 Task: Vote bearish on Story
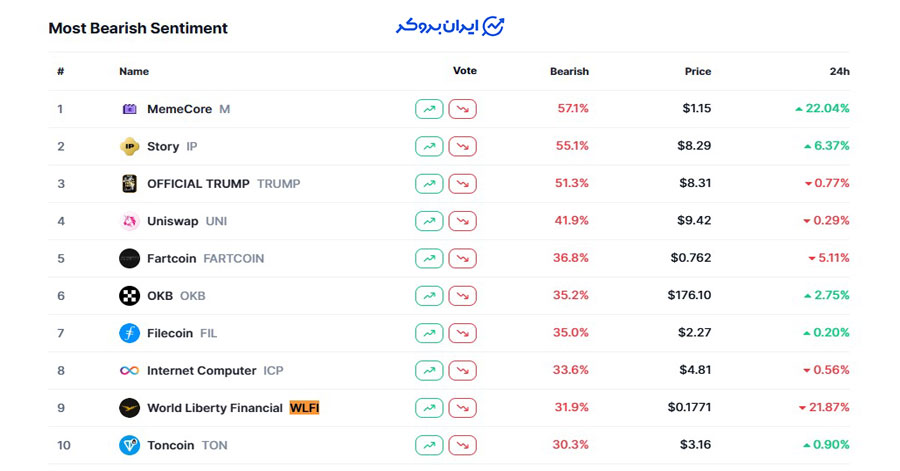[462, 146]
